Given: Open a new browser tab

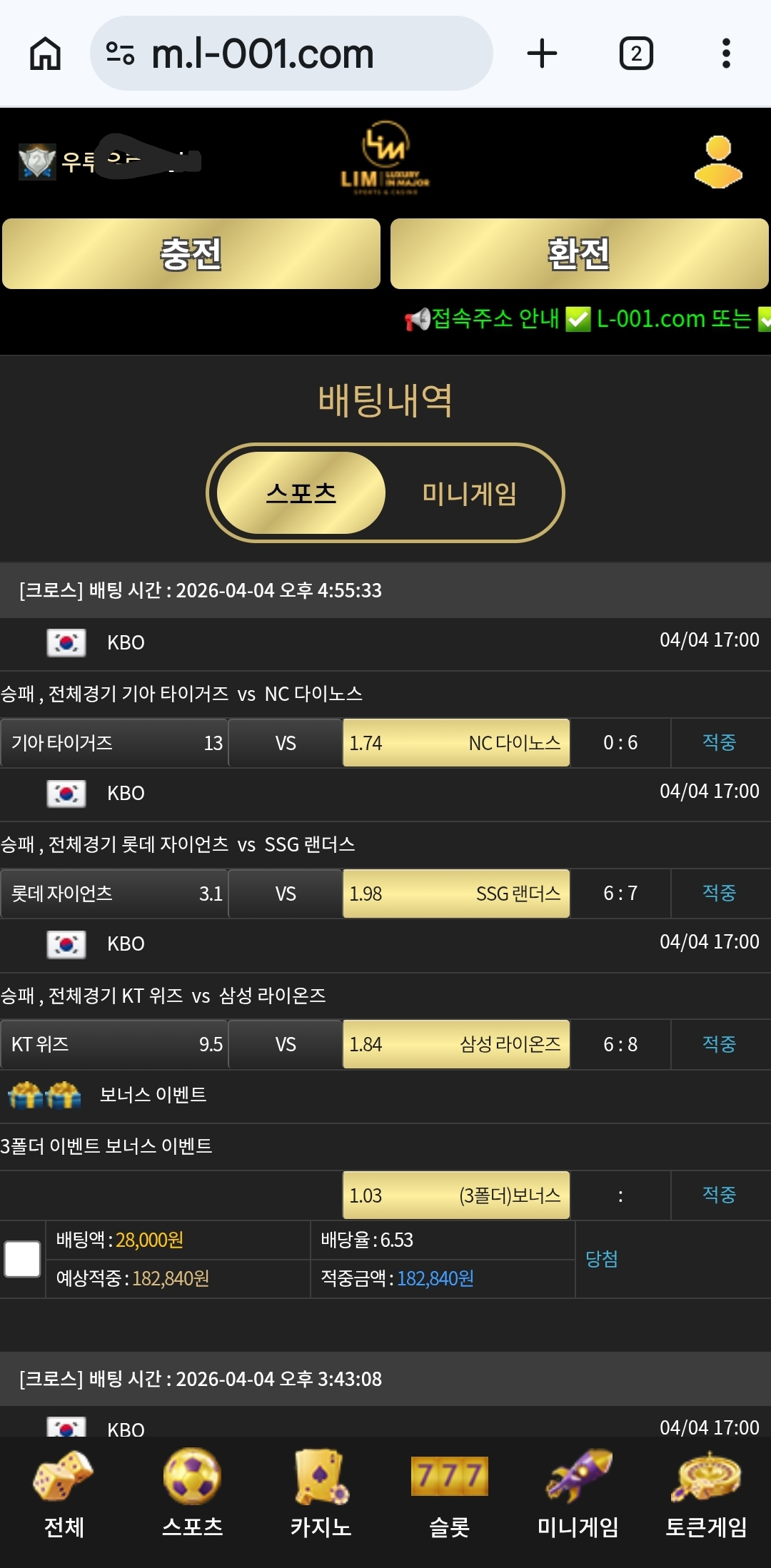Looking at the screenshot, I should [x=542, y=54].
